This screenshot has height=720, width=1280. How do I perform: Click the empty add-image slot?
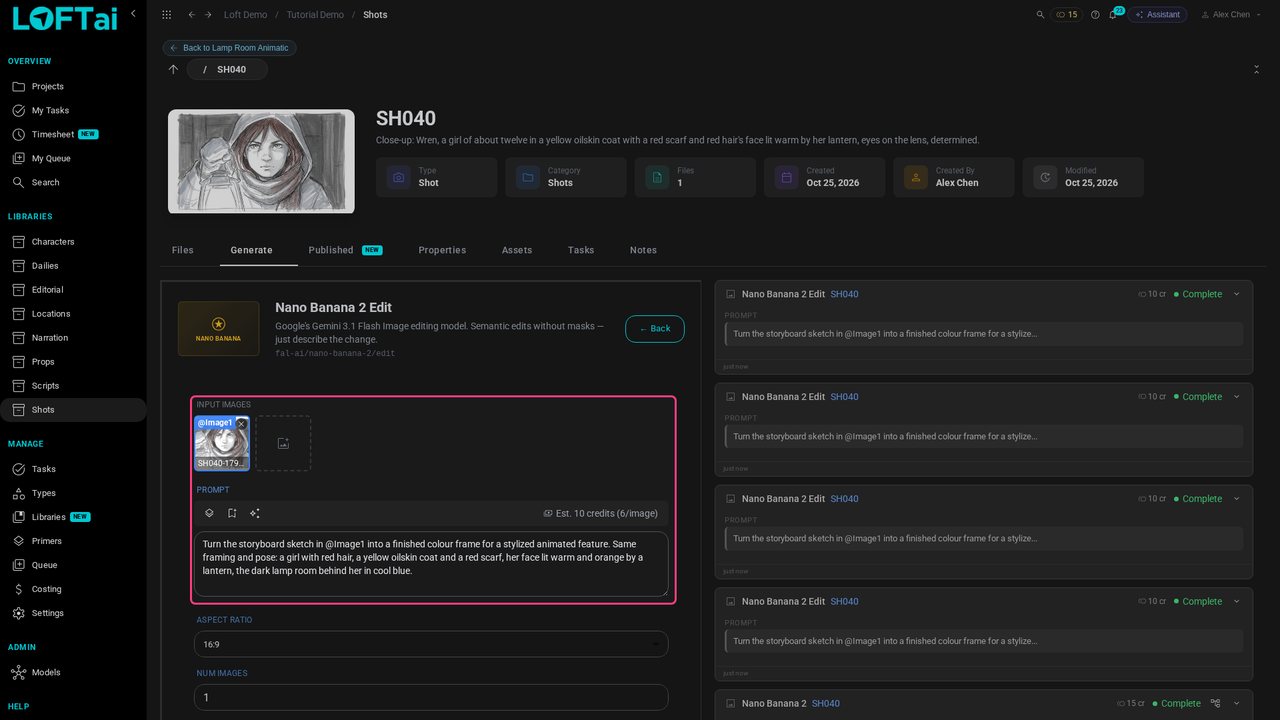[283, 443]
